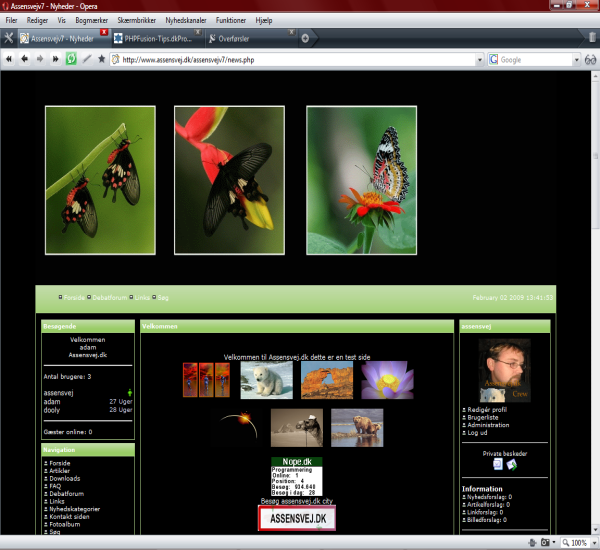
Task: Open the rock arch thumbnail
Action: click(x=327, y=380)
